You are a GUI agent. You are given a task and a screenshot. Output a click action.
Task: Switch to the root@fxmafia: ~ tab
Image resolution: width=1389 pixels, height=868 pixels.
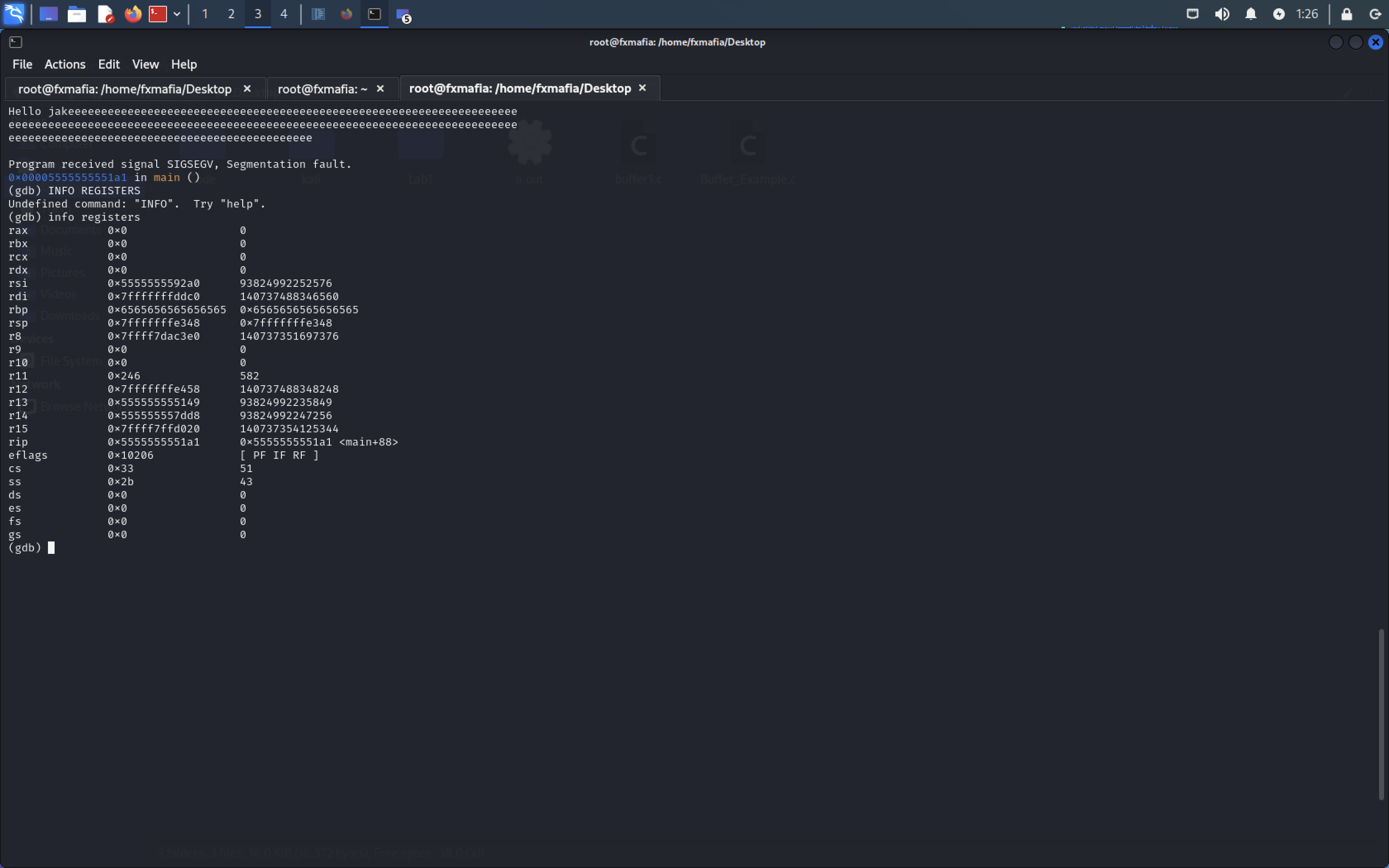(x=322, y=89)
